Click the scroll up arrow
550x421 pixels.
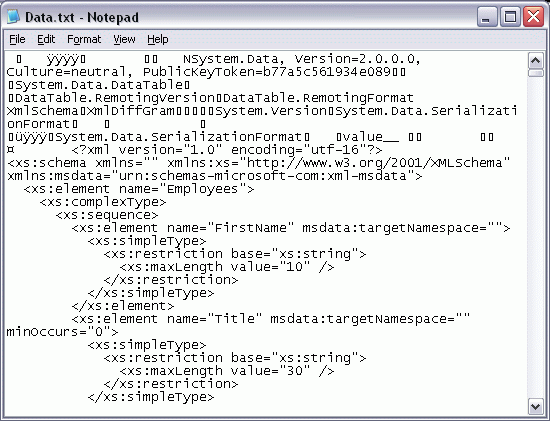tap(535, 61)
